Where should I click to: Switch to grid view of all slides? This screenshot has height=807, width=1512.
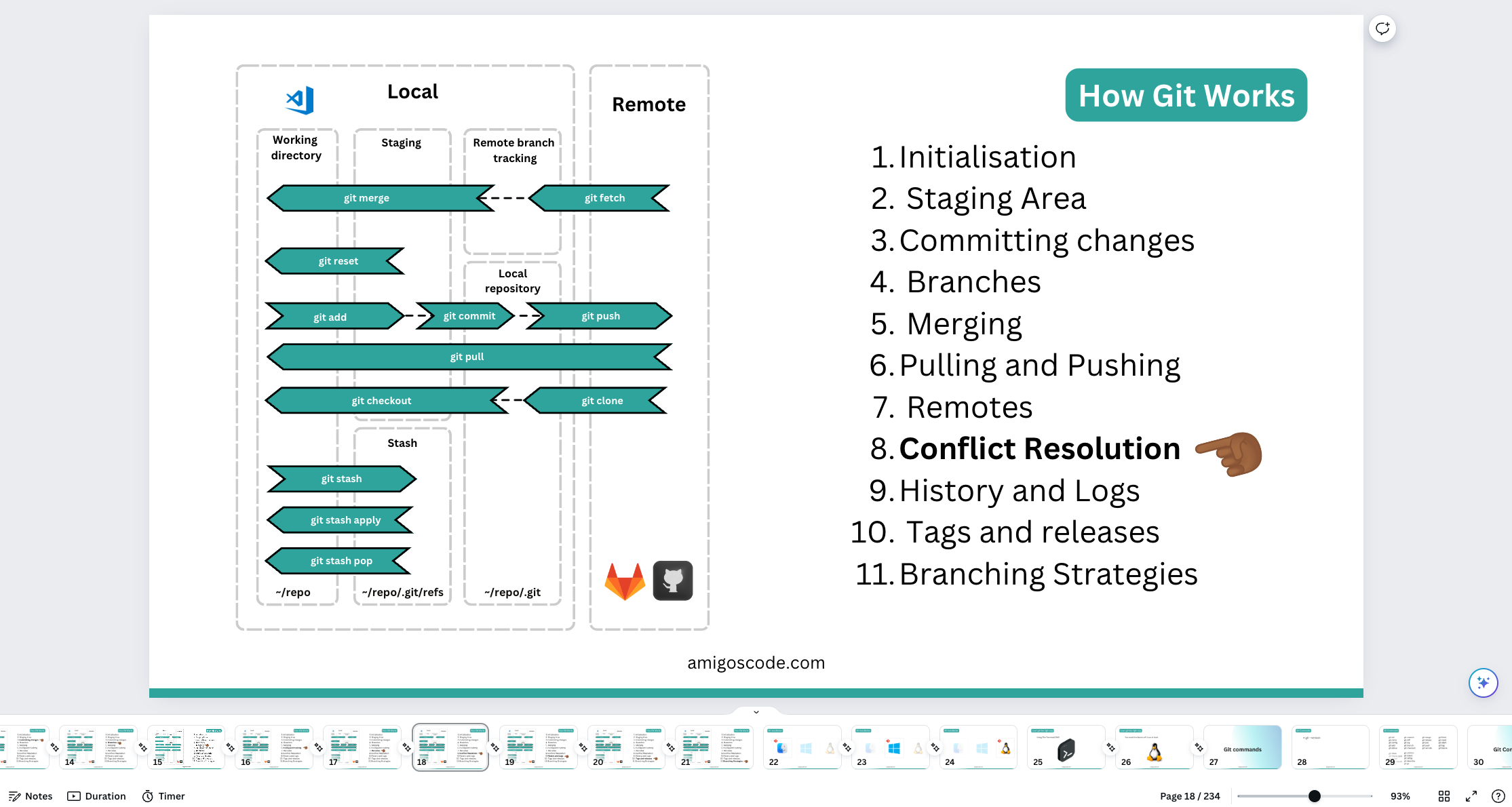point(1443,796)
